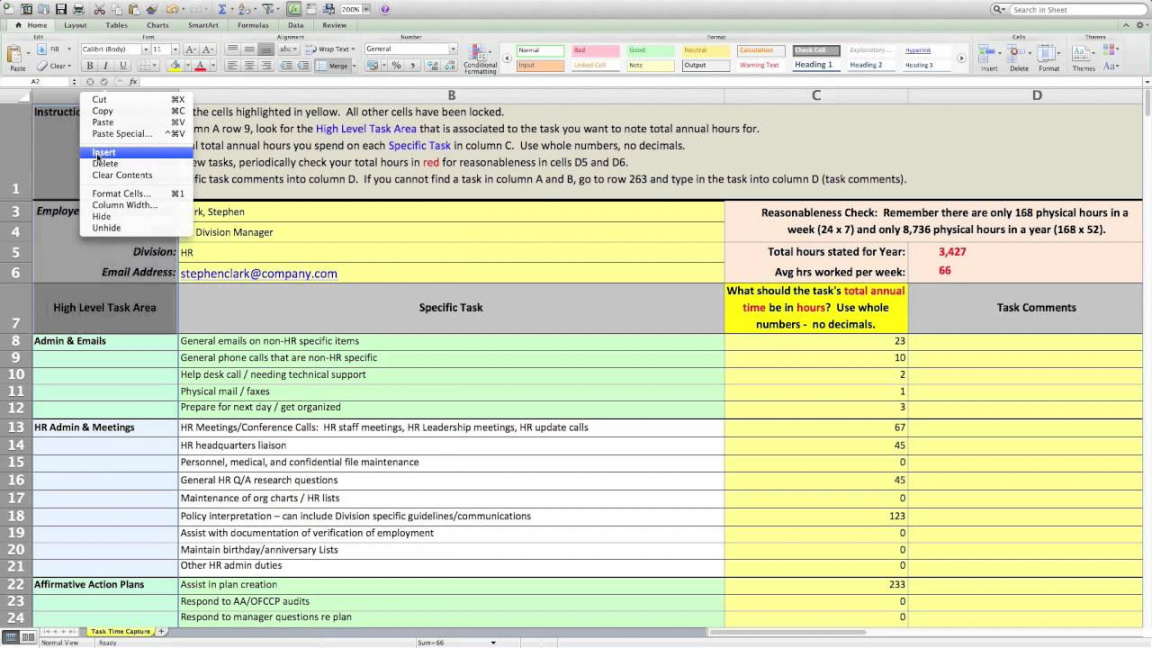Toggle italic formatting

pyautogui.click(x=106, y=66)
